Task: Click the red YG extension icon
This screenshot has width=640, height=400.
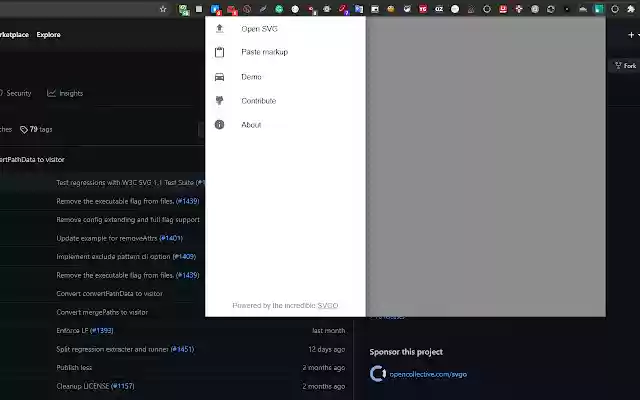Action: 423,9
